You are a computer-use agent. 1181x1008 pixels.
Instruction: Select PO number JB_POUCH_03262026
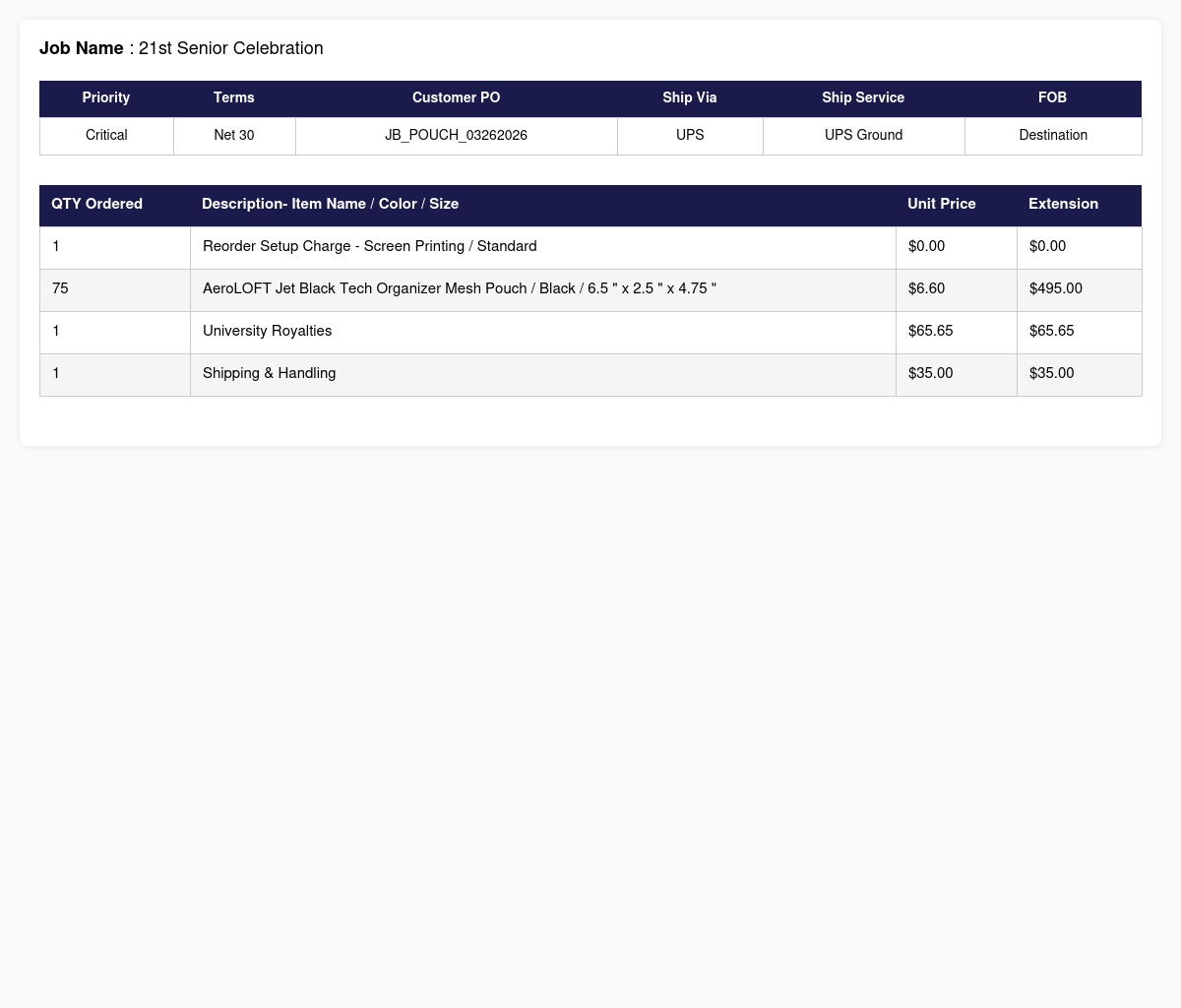tap(457, 136)
